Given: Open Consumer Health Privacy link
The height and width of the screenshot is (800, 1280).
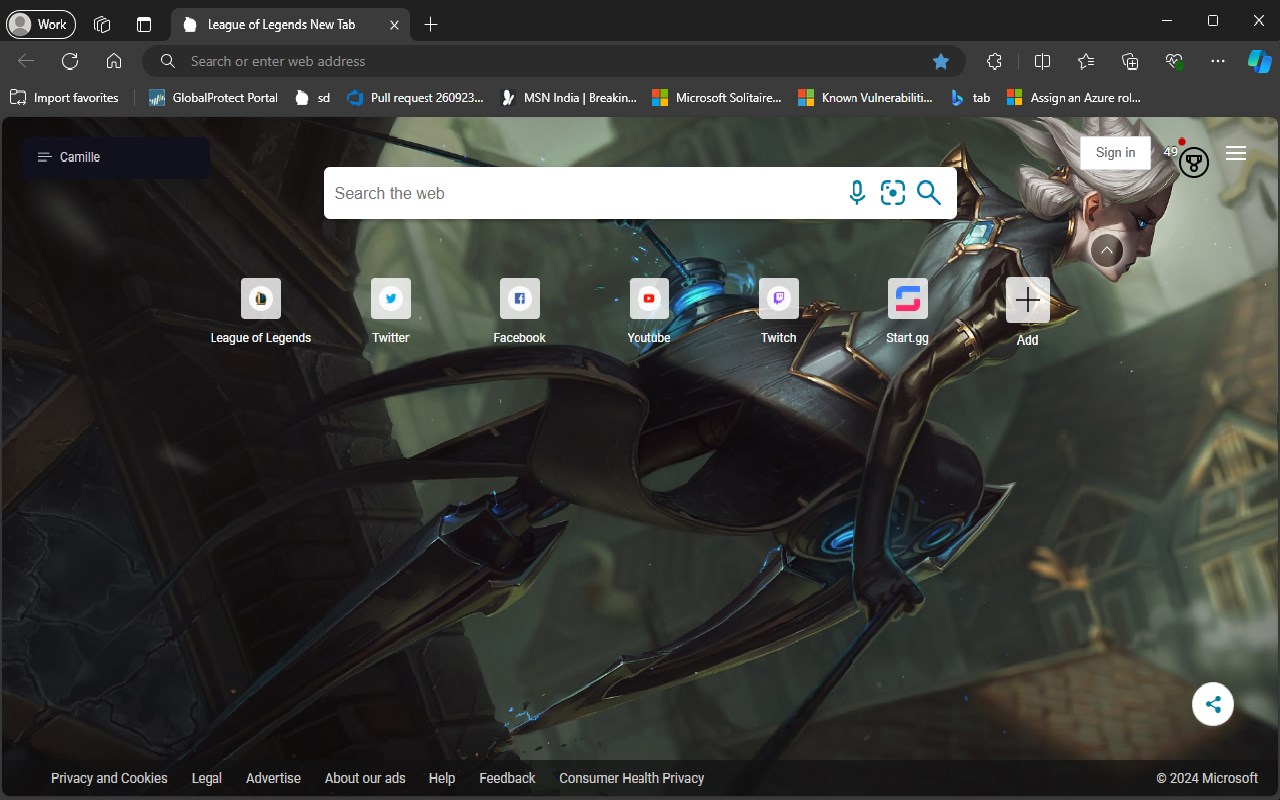Looking at the screenshot, I should [632, 778].
